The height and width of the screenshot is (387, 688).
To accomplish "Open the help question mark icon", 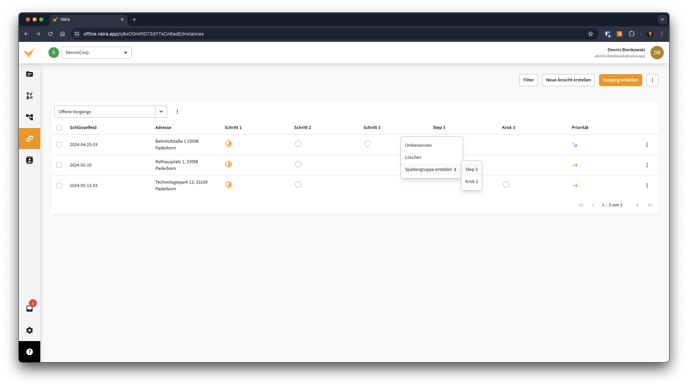I will click(x=29, y=352).
